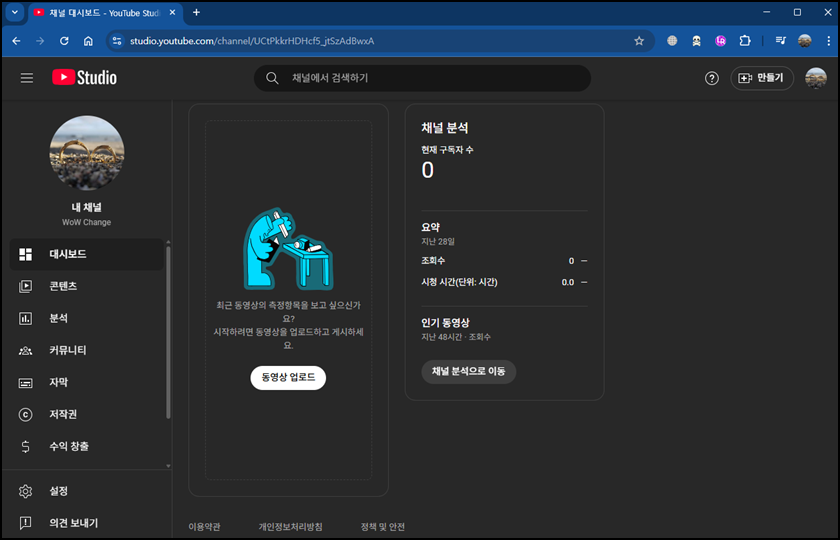
Task: Click 채널 분석으로 이동 button
Action: [469, 371]
